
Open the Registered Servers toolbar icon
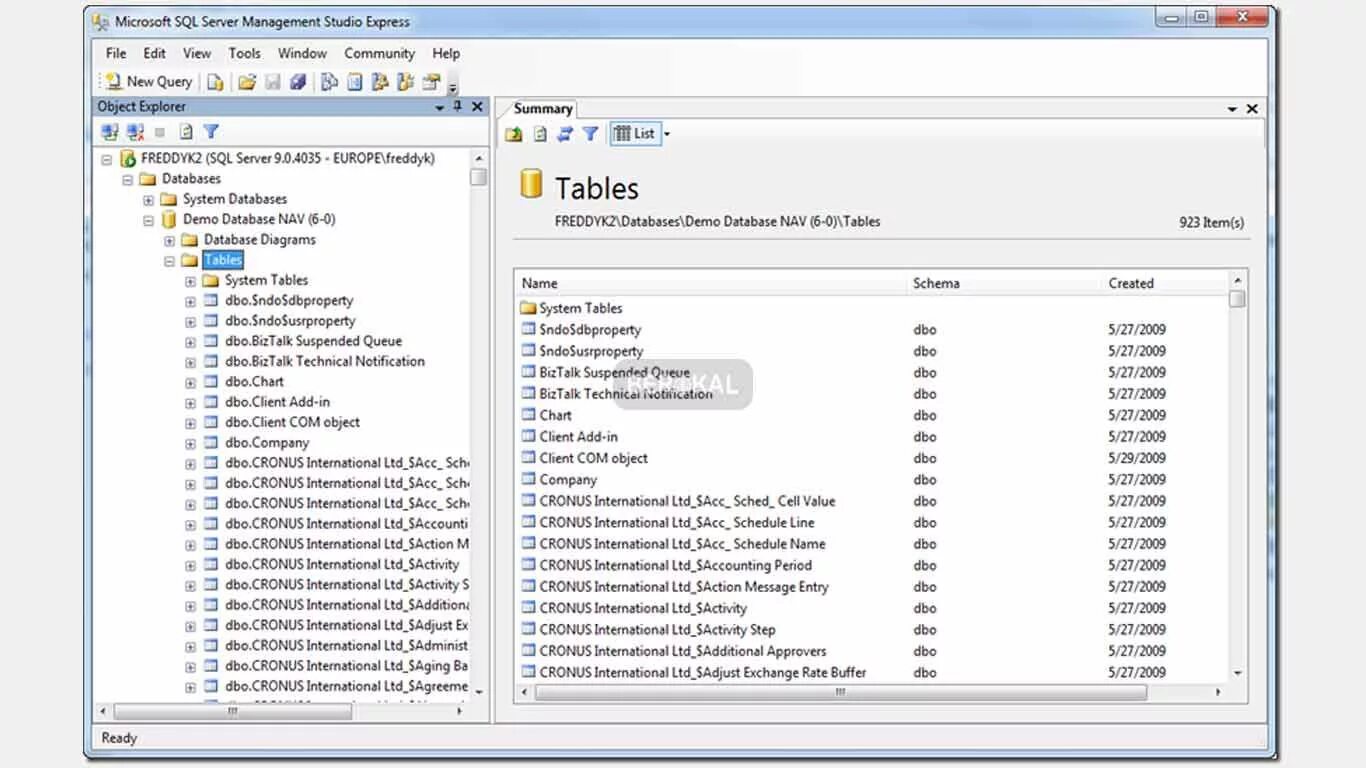[329, 82]
